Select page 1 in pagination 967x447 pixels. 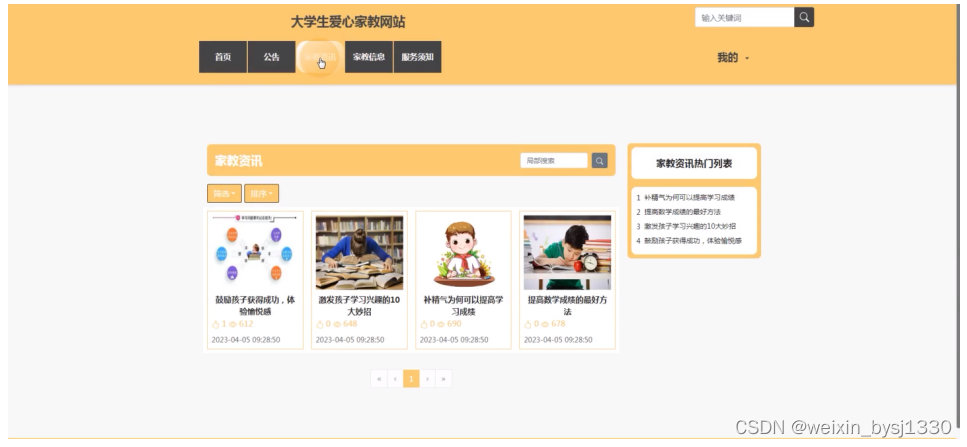tap(411, 379)
